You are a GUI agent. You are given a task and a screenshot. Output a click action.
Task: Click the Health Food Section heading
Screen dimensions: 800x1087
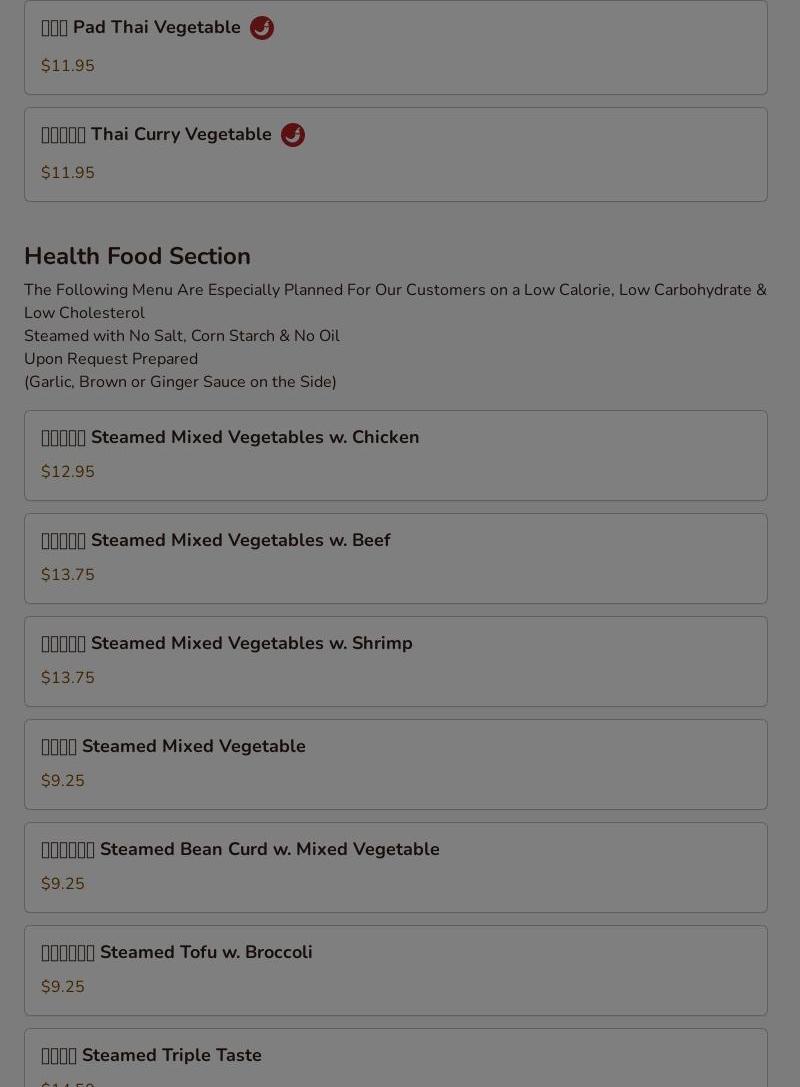[137, 256]
